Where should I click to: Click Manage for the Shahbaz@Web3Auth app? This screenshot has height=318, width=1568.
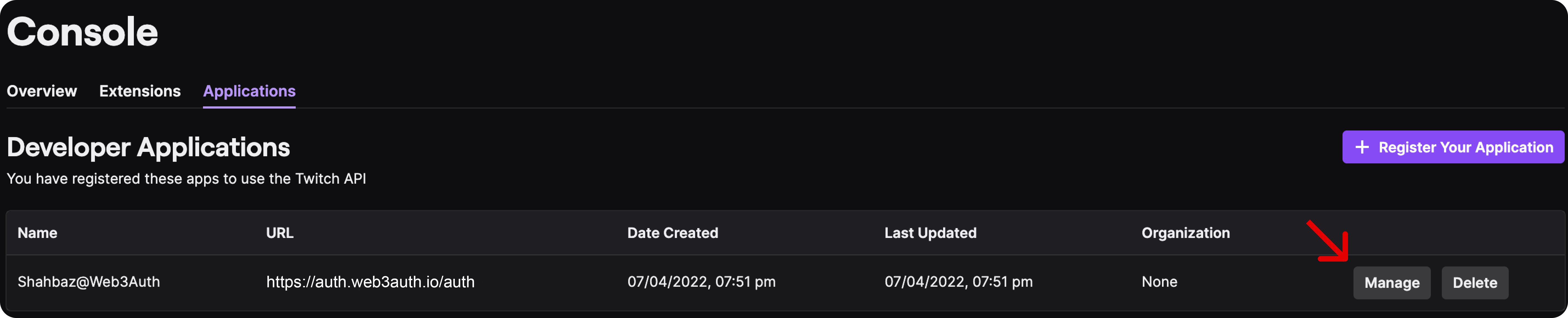(x=1392, y=282)
